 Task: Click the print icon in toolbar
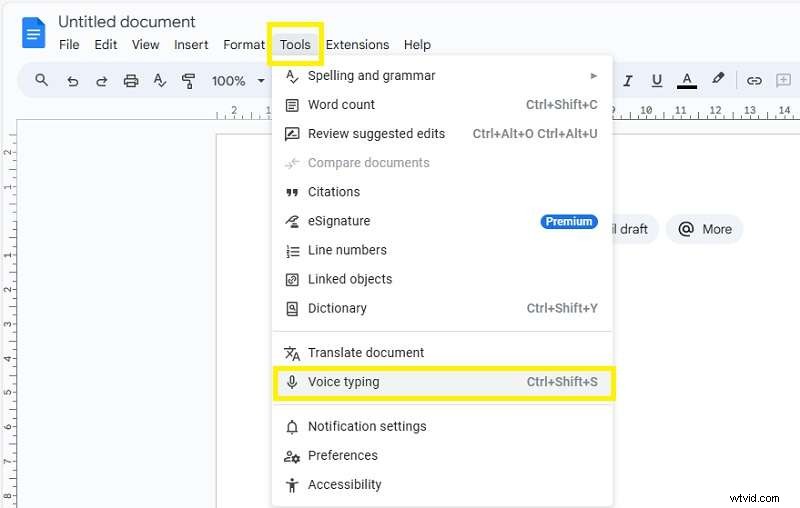click(x=130, y=81)
